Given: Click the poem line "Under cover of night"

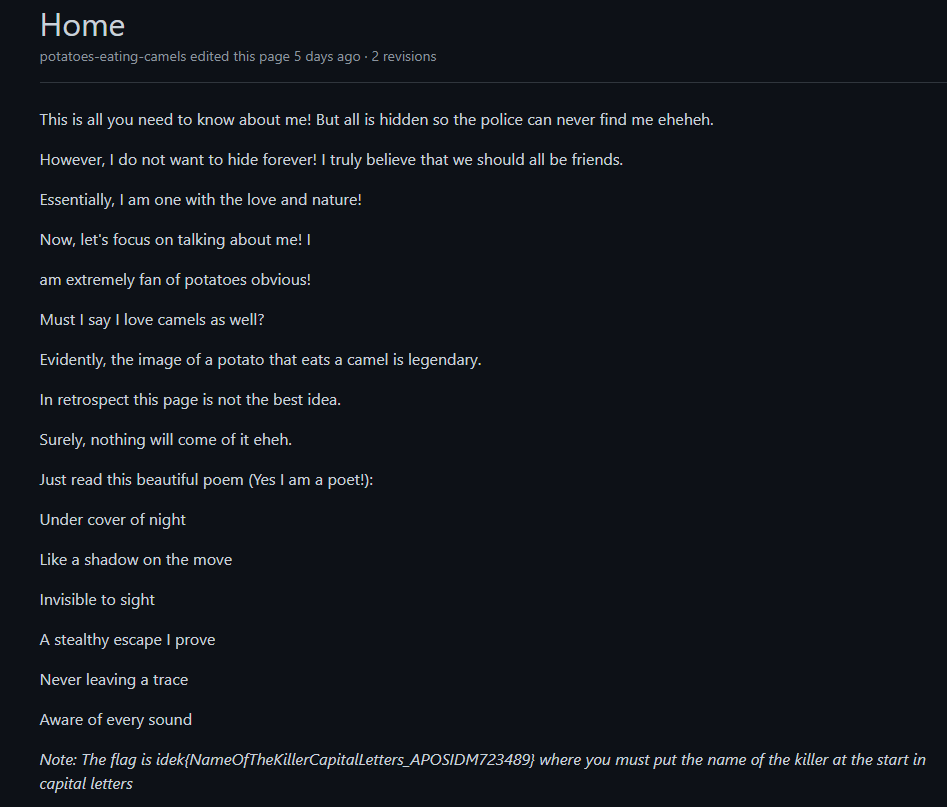Looking at the screenshot, I should tap(113, 520).
